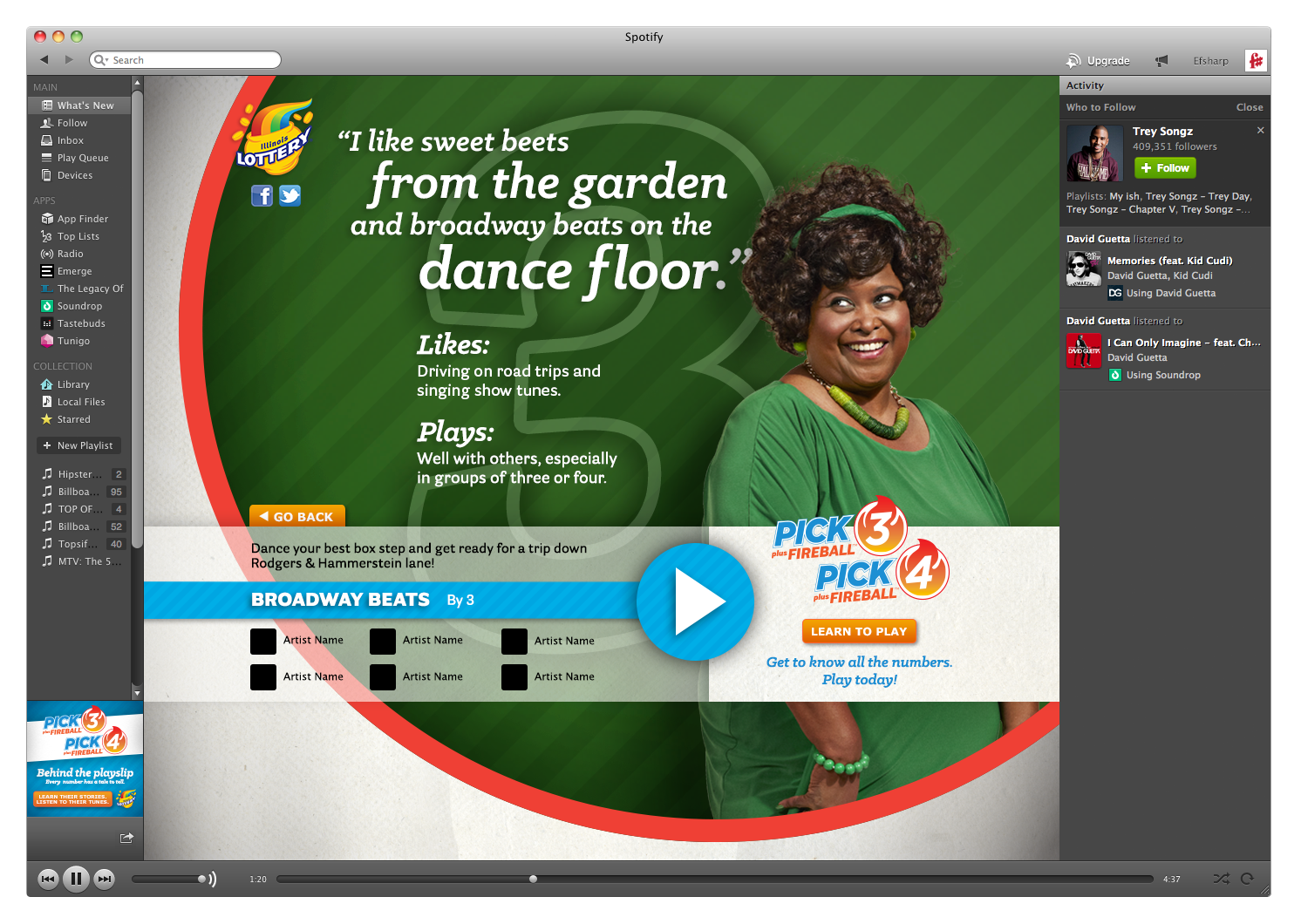Click the sidebar scroll up arrow
The height and width of the screenshot is (924, 1308).
pos(137,83)
